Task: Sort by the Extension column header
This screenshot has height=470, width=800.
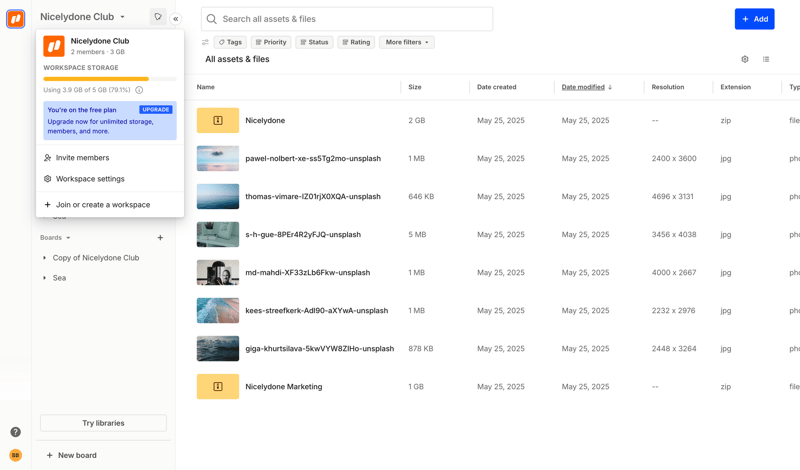Action: click(x=735, y=87)
